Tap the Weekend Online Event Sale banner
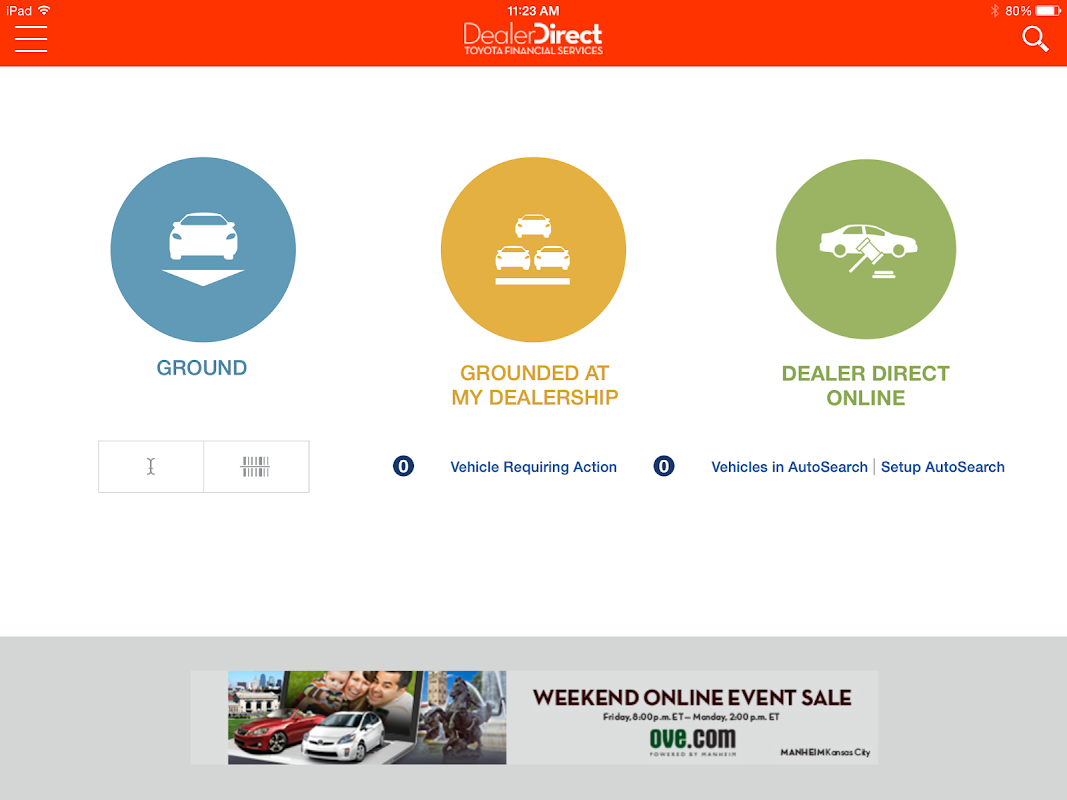Viewport: 1067px width, 800px height. (x=534, y=718)
